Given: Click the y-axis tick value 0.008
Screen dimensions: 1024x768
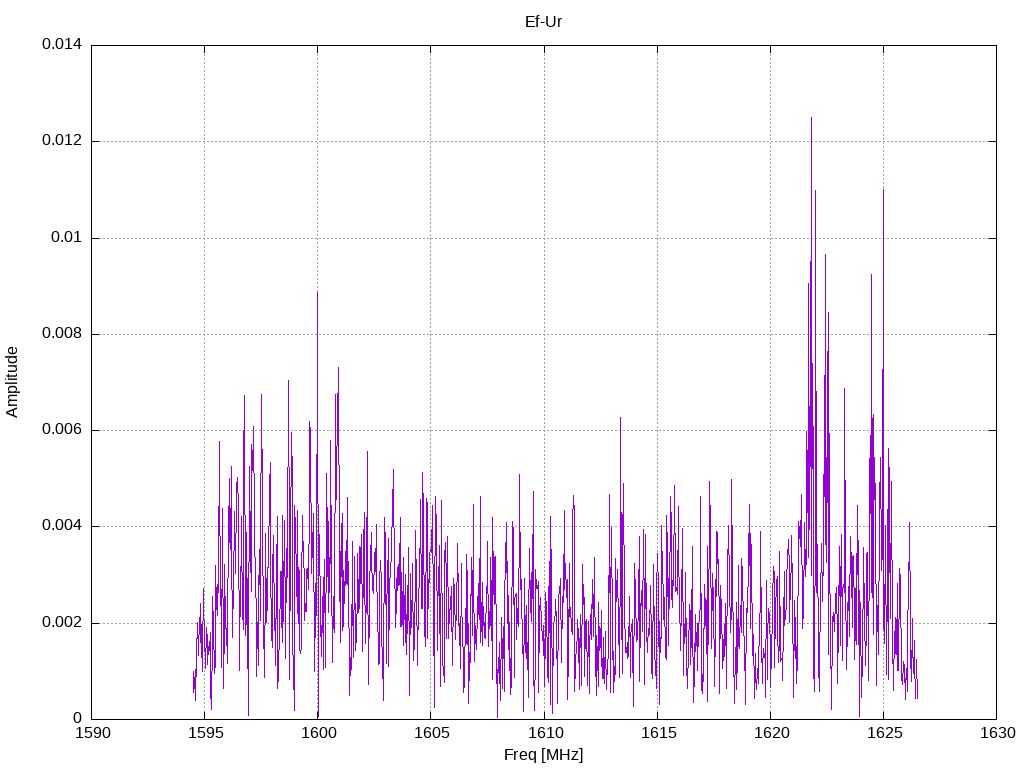Looking at the screenshot, I should 62,334.
